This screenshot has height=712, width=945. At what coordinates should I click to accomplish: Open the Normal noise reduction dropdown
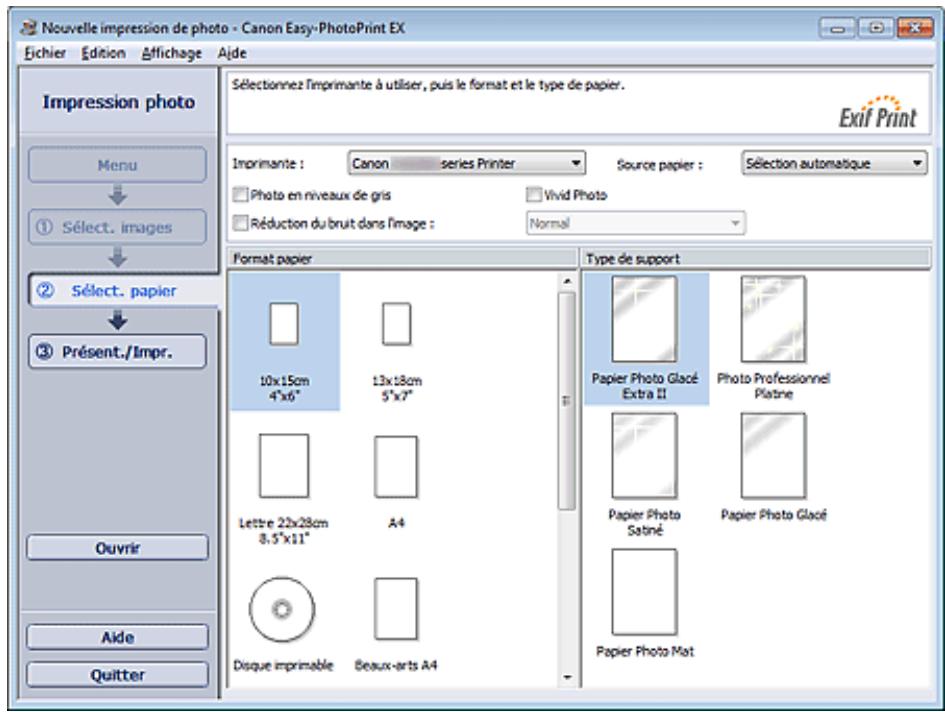coord(635,223)
